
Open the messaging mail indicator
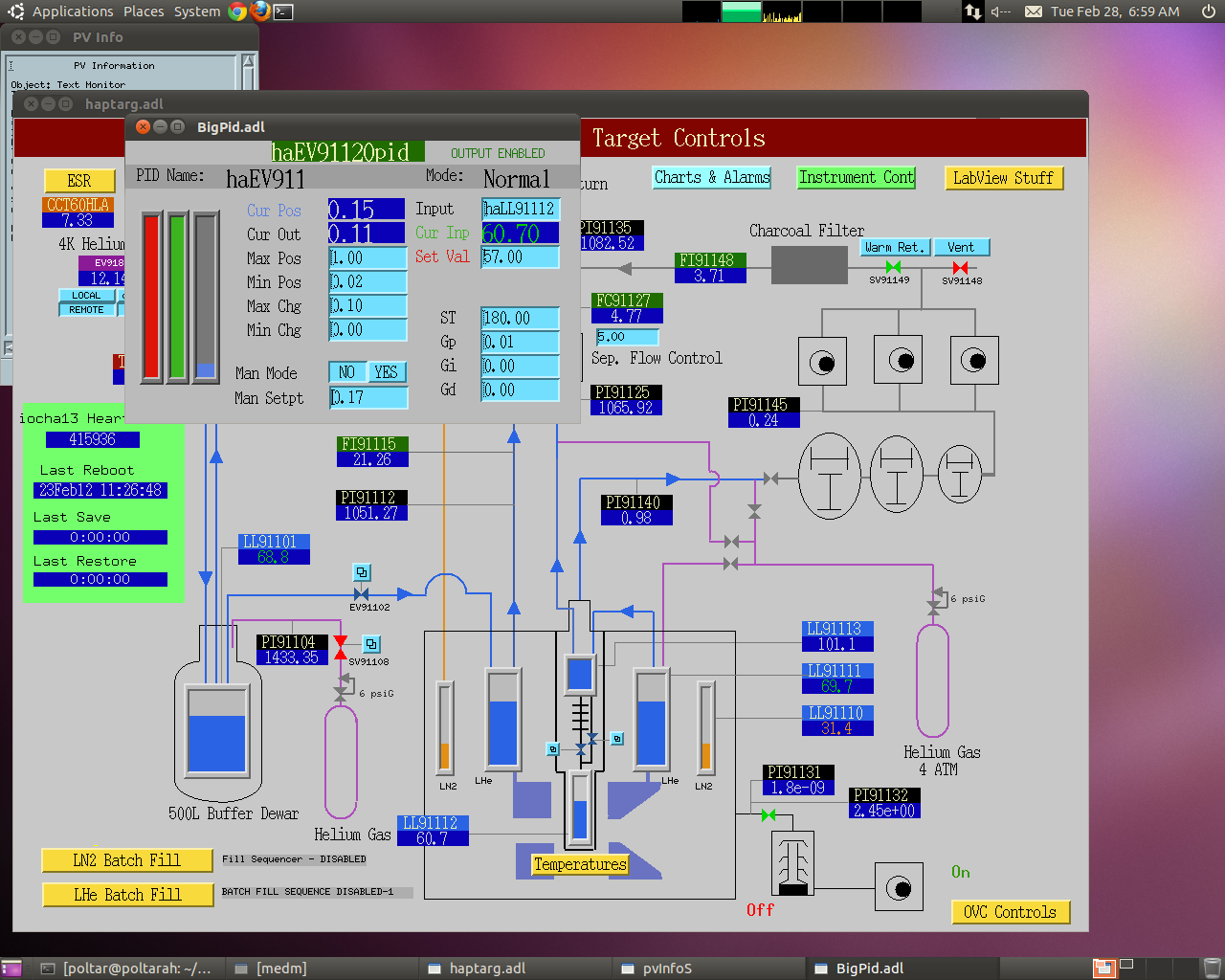(x=1034, y=11)
